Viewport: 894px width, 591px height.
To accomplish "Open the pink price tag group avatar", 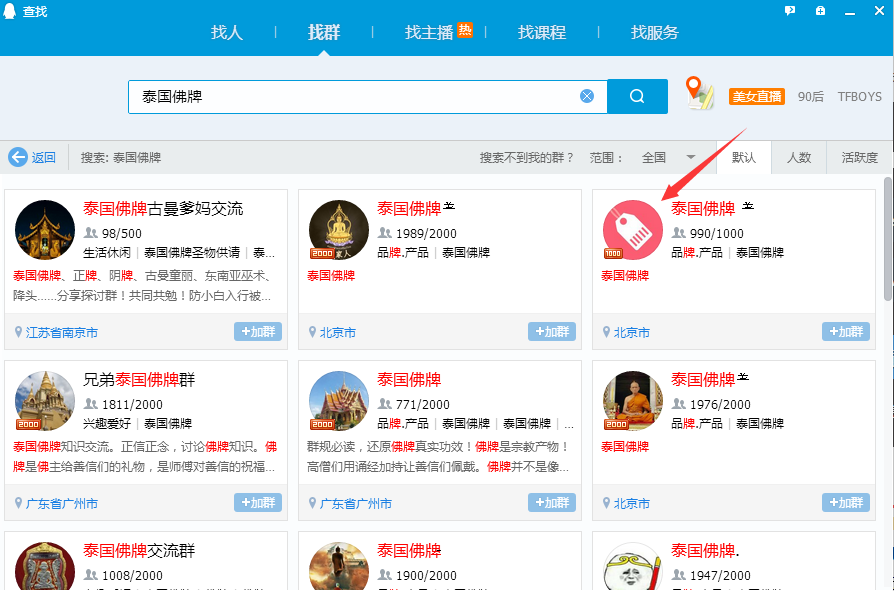I will [x=632, y=229].
